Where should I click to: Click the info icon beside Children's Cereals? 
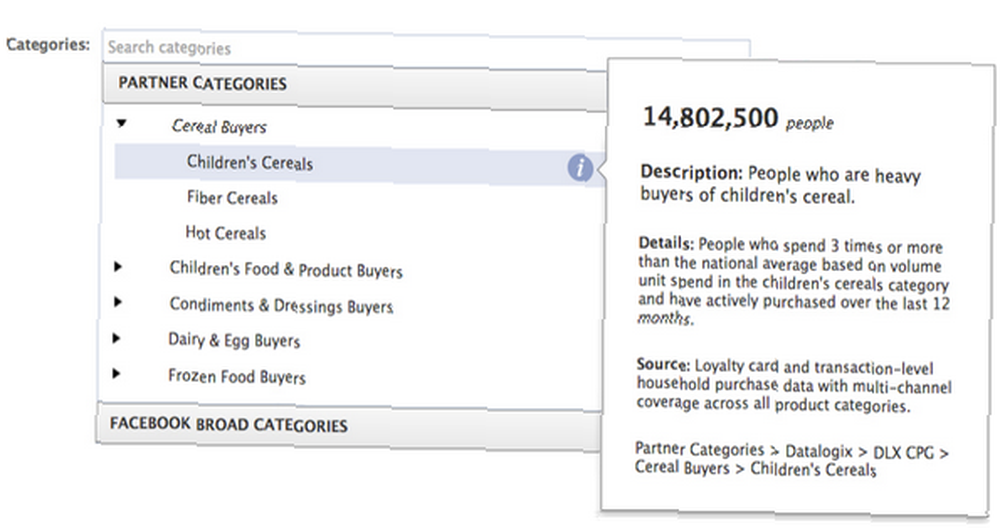coord(580,168)
